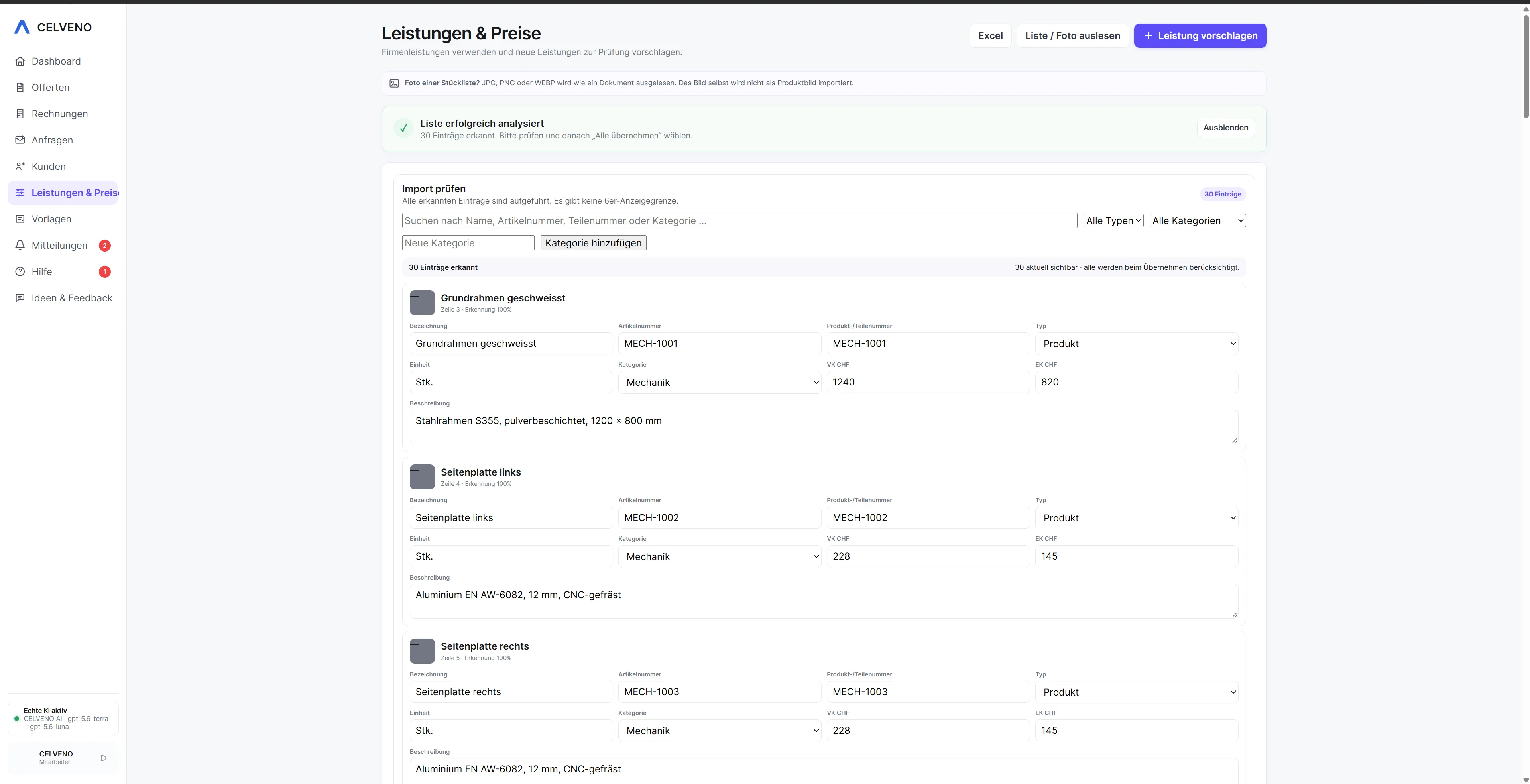1530x784 pixels.
Task: Click the Grundrahmen geschweisst thumbnail placeholder
Action: pyautogui.click(x=422, y=303)
